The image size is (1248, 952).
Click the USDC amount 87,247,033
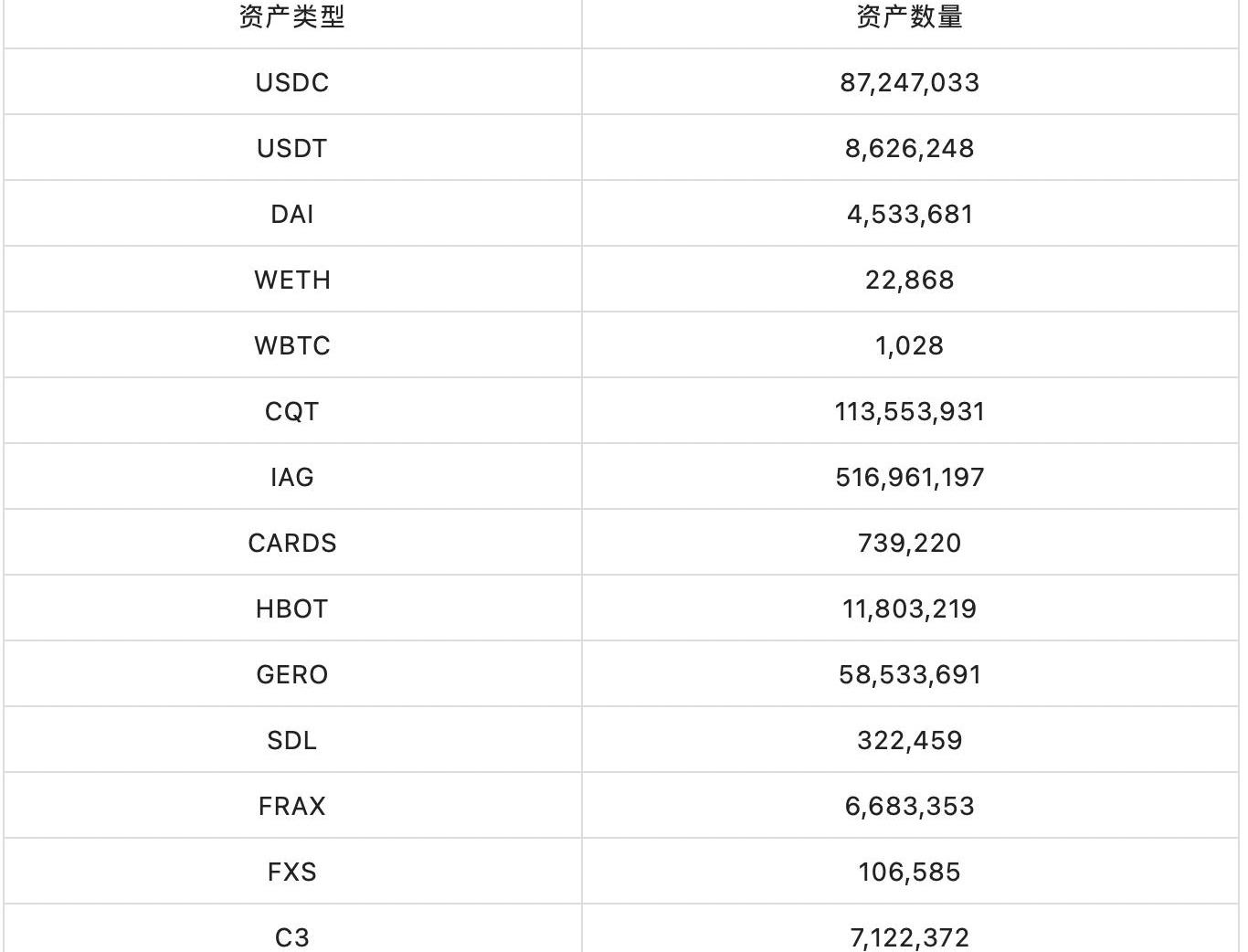click(909, 82)
